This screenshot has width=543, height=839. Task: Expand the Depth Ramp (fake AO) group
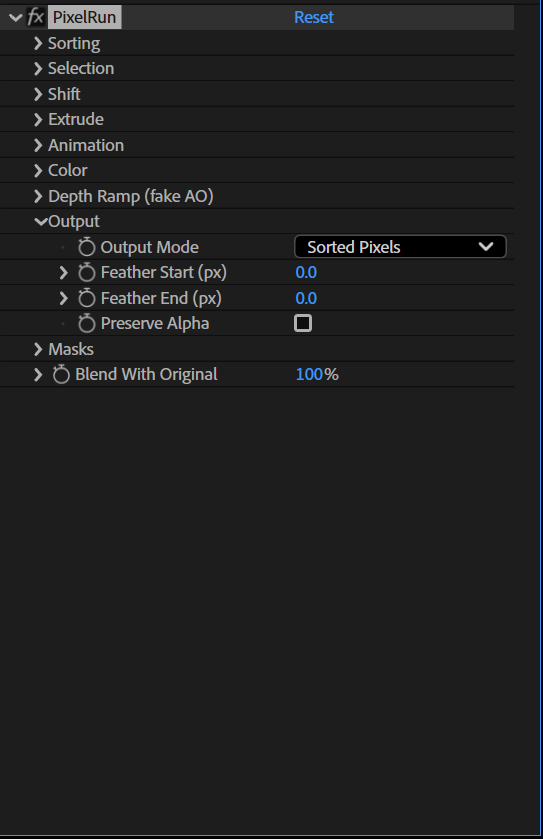[x=38, y=196]
